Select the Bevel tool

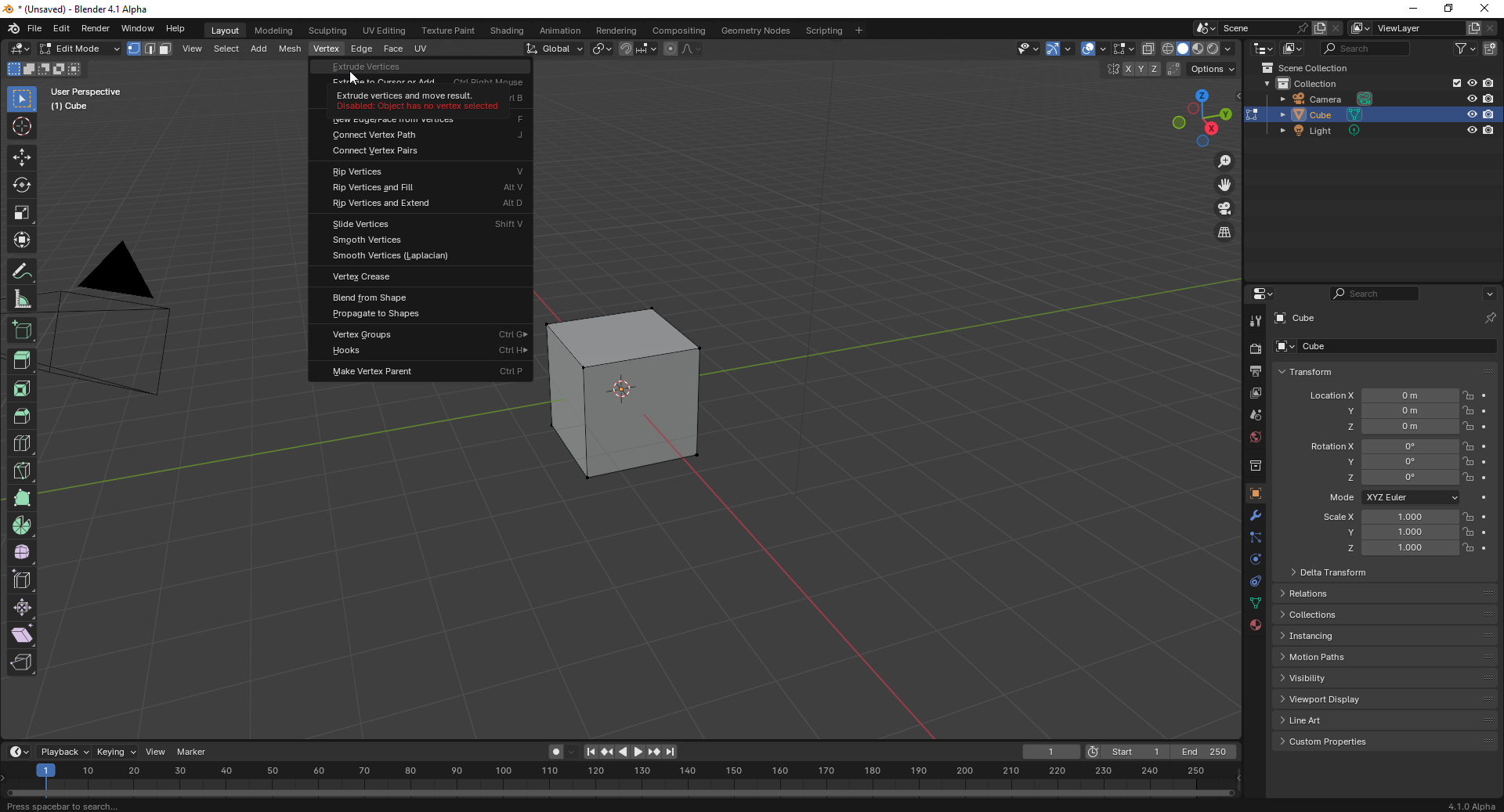click(22, 416)
